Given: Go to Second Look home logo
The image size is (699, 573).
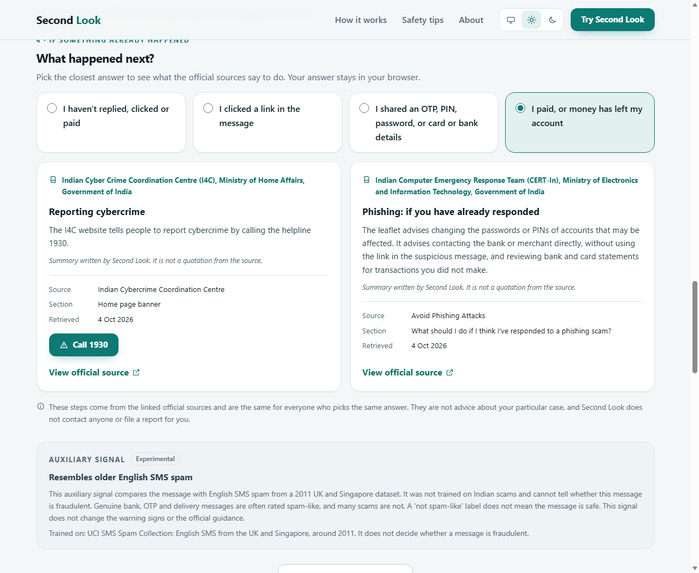Looking at the screenshot, I should (x=69, y=21).
